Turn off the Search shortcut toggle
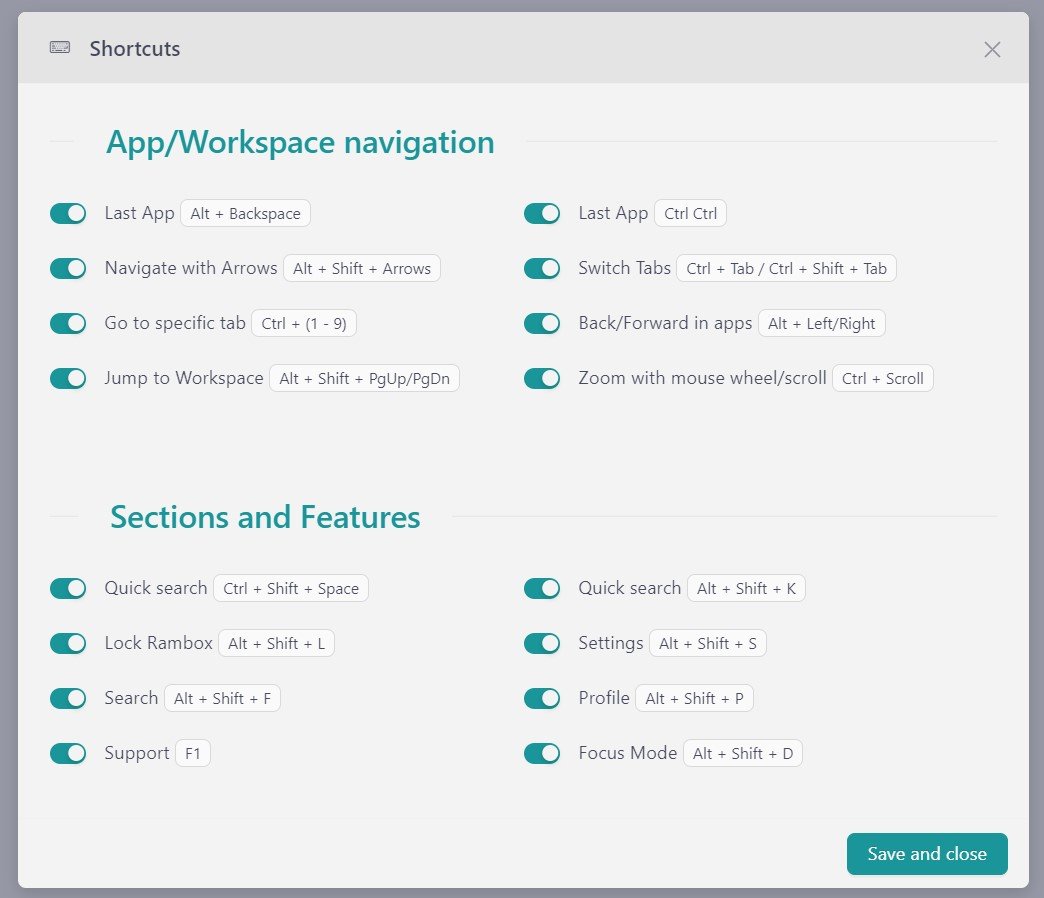Viewport: 1044px width, 898px height. [68, 698]
